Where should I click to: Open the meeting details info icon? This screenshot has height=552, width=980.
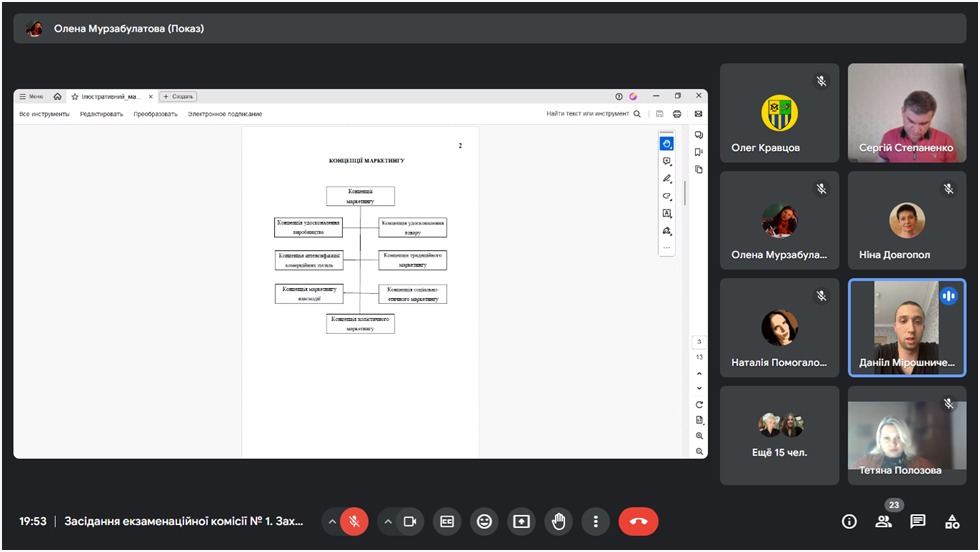tap(849, 521)
